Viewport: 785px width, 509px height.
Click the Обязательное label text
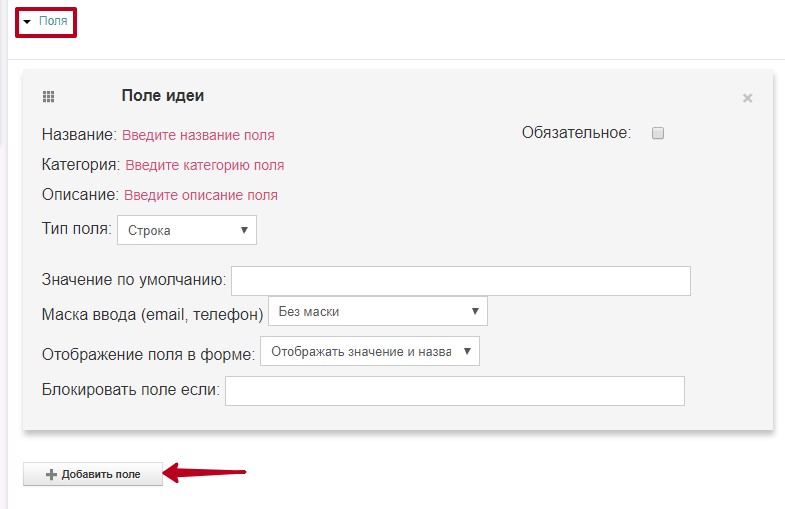[576, 133]
